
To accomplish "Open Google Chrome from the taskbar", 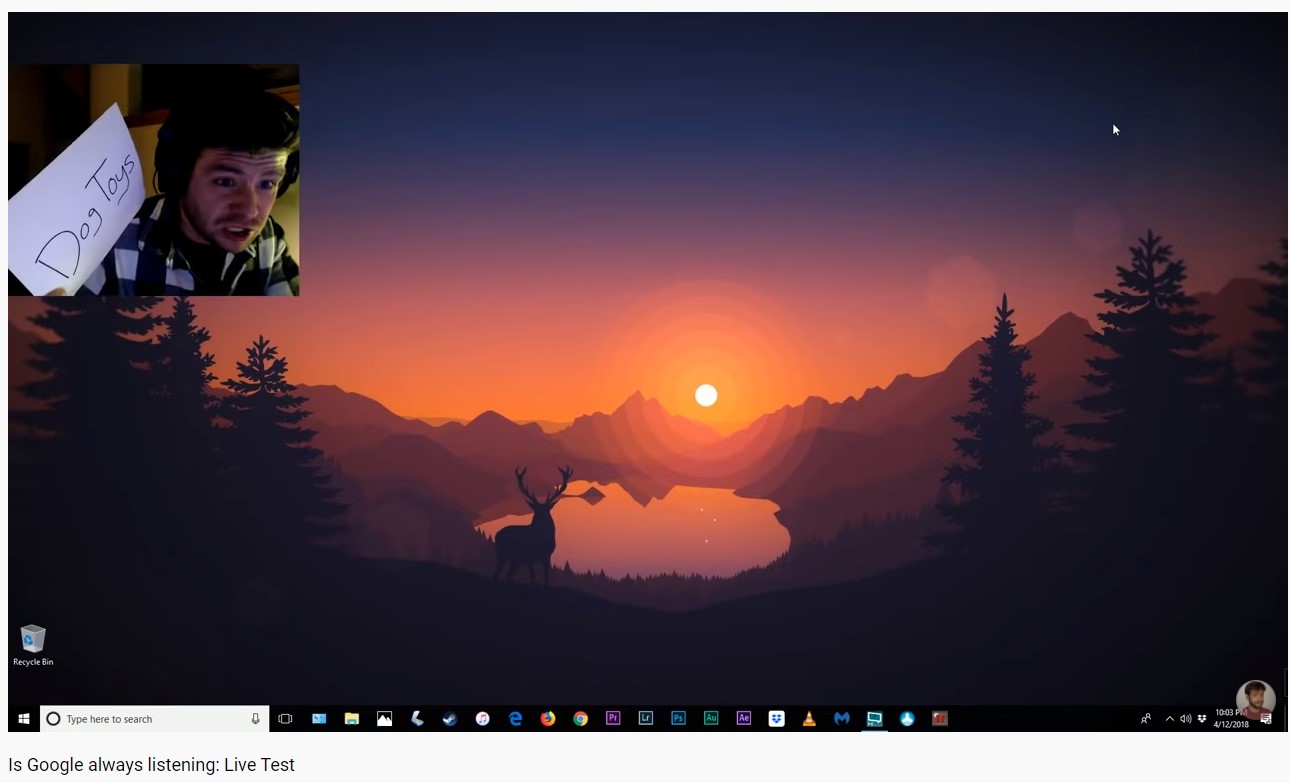I will click(580, 719).
